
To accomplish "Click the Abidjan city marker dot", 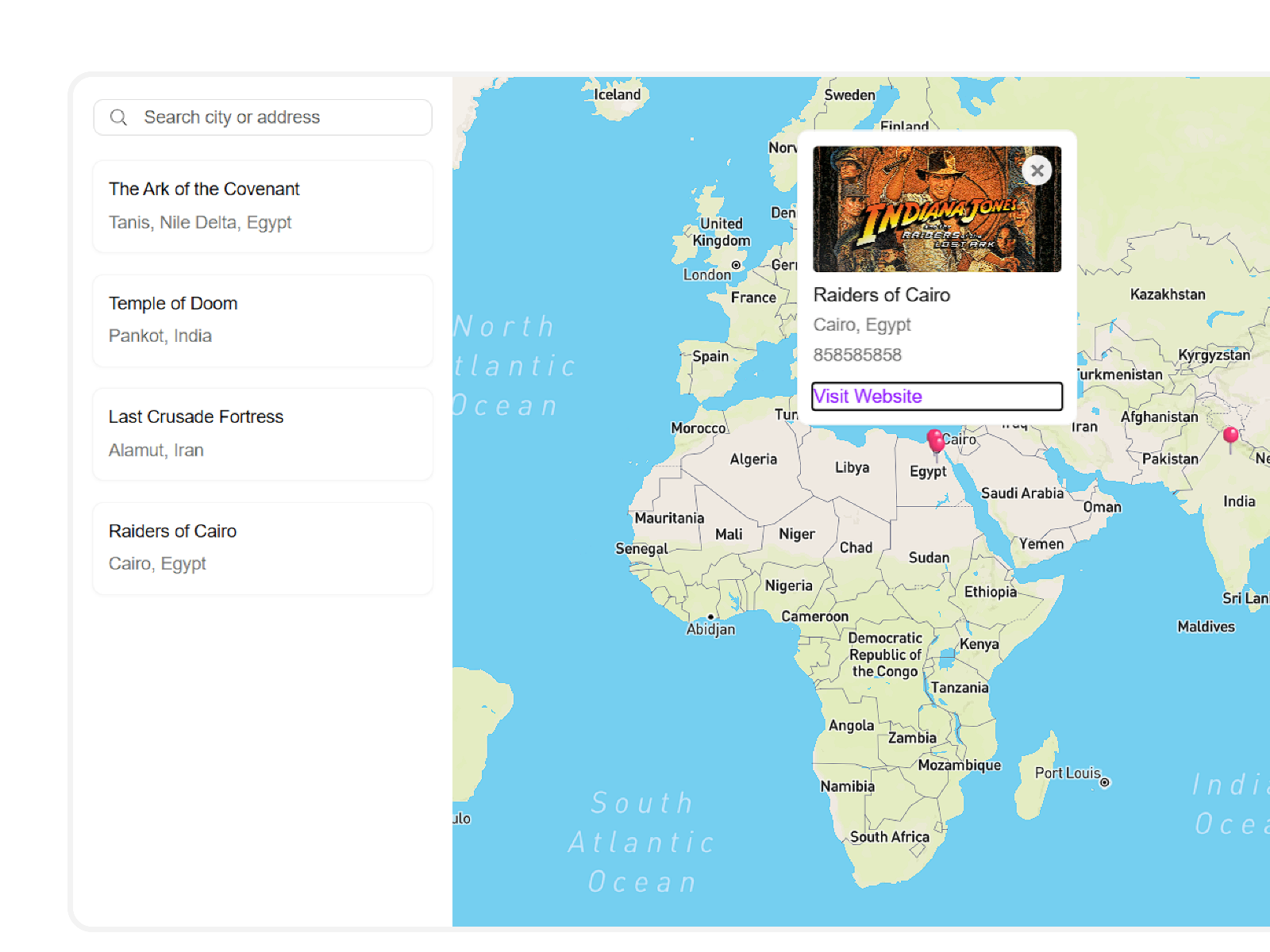I will [x=710, y=616].
